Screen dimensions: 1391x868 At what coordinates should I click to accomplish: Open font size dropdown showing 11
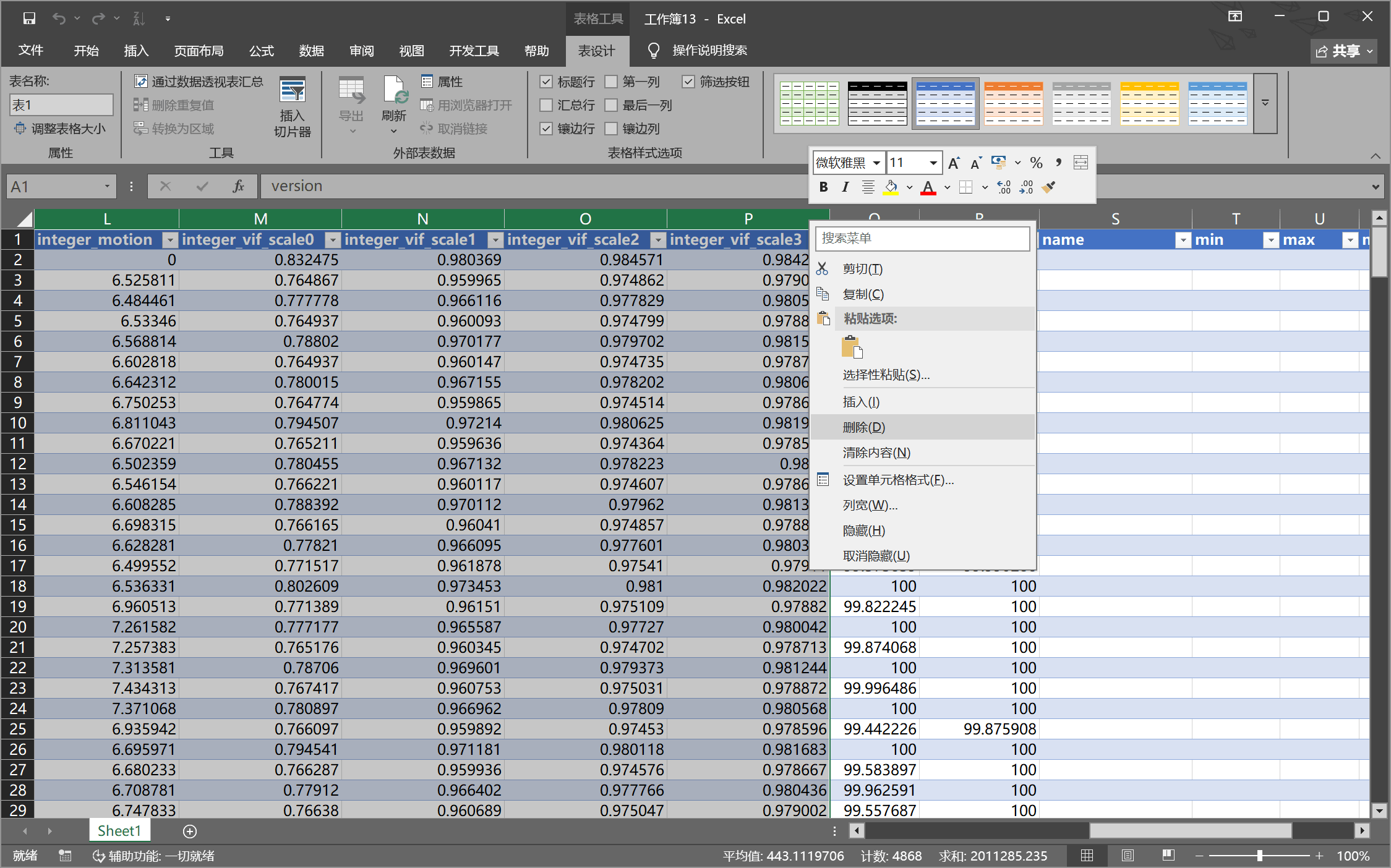tap(933, 163)
